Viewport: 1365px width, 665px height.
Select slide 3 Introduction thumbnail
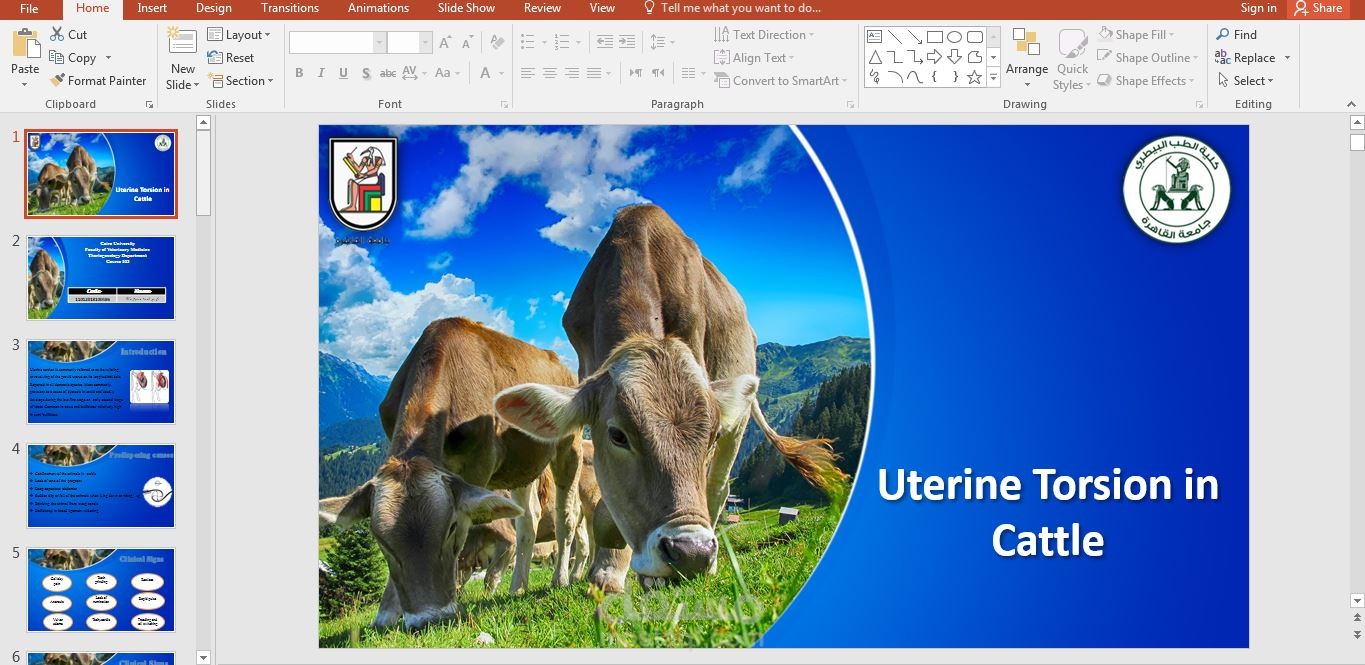101,382
